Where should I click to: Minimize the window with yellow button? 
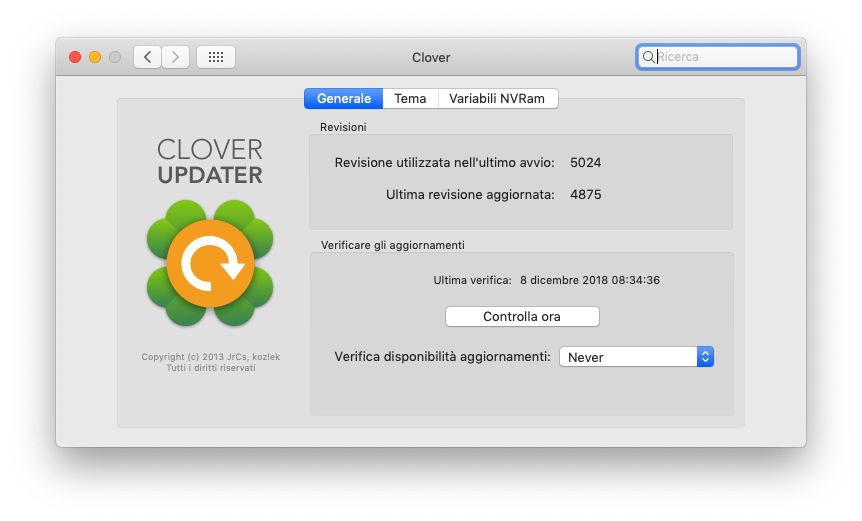(x=95, y=57)
